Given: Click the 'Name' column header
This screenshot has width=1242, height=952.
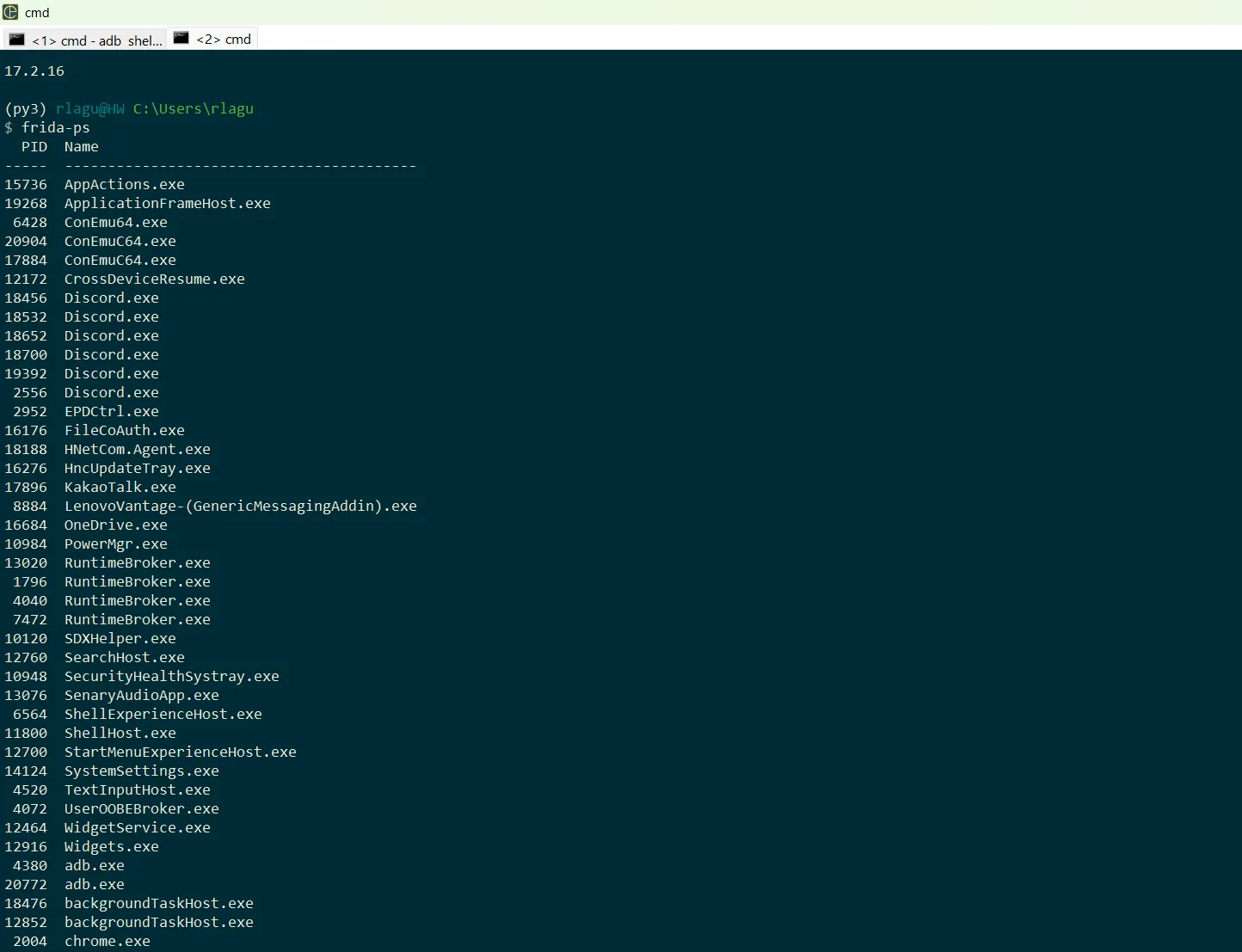Looking at the screenshot, I should (82, 146).
